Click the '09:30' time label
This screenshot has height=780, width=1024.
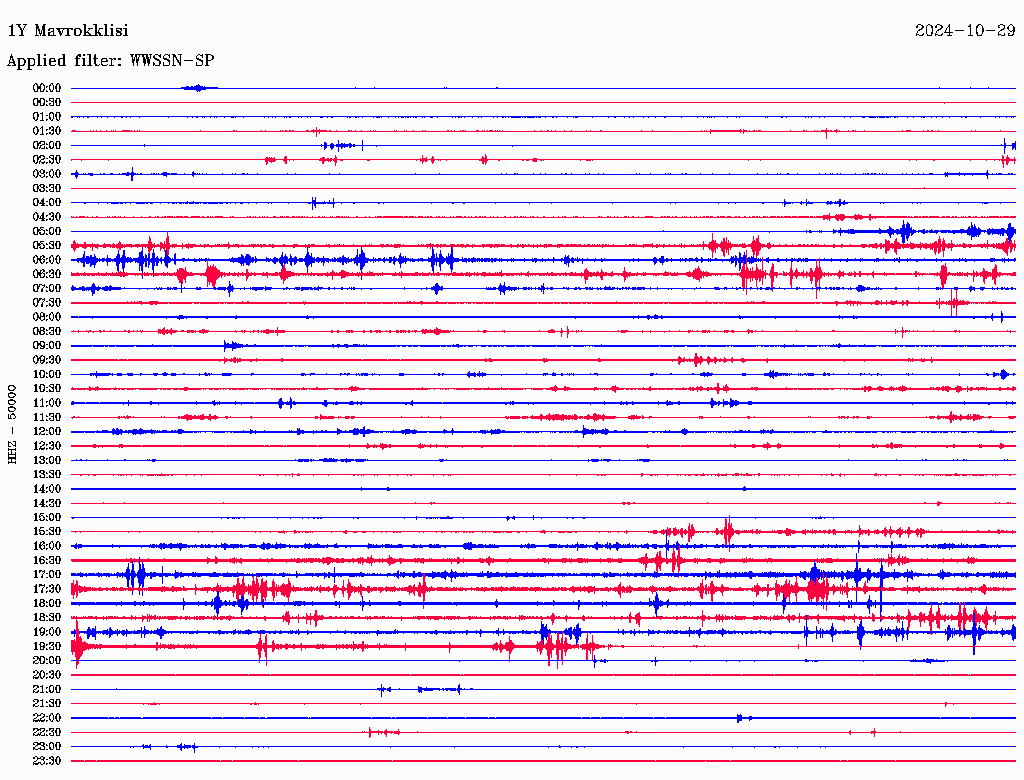point(46,361)
